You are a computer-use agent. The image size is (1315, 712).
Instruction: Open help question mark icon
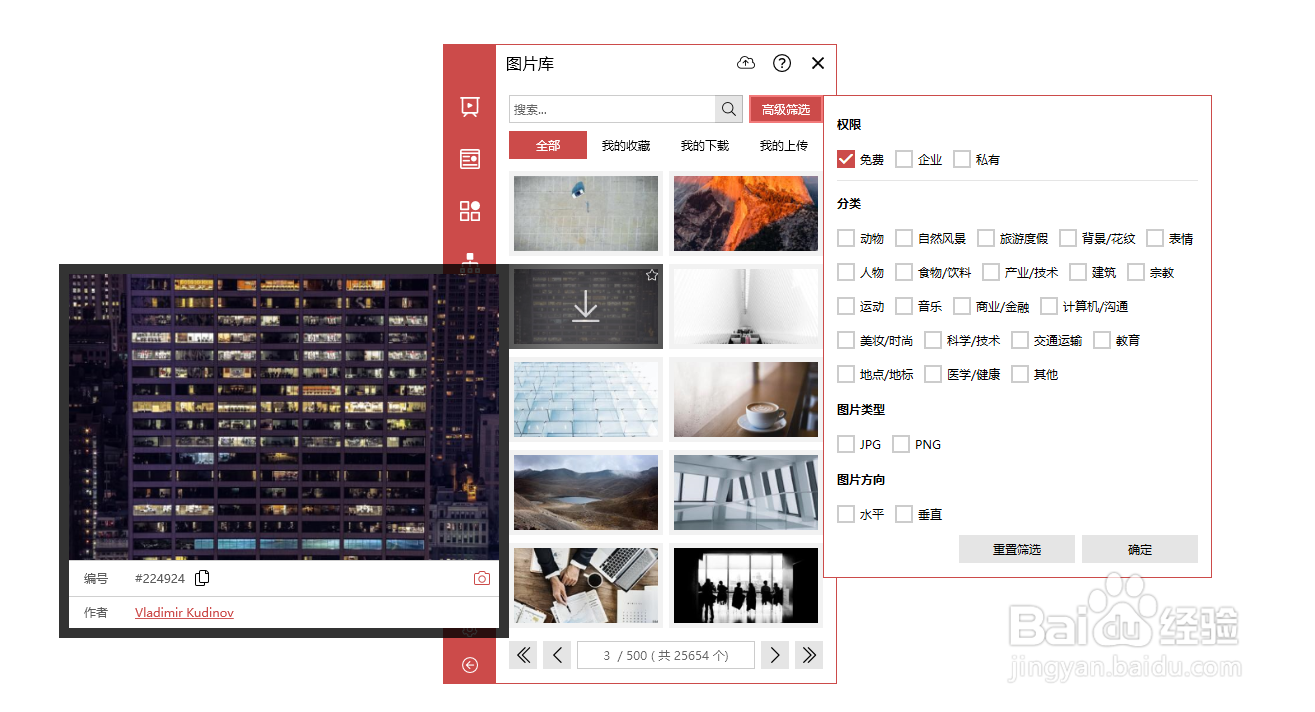782,63
